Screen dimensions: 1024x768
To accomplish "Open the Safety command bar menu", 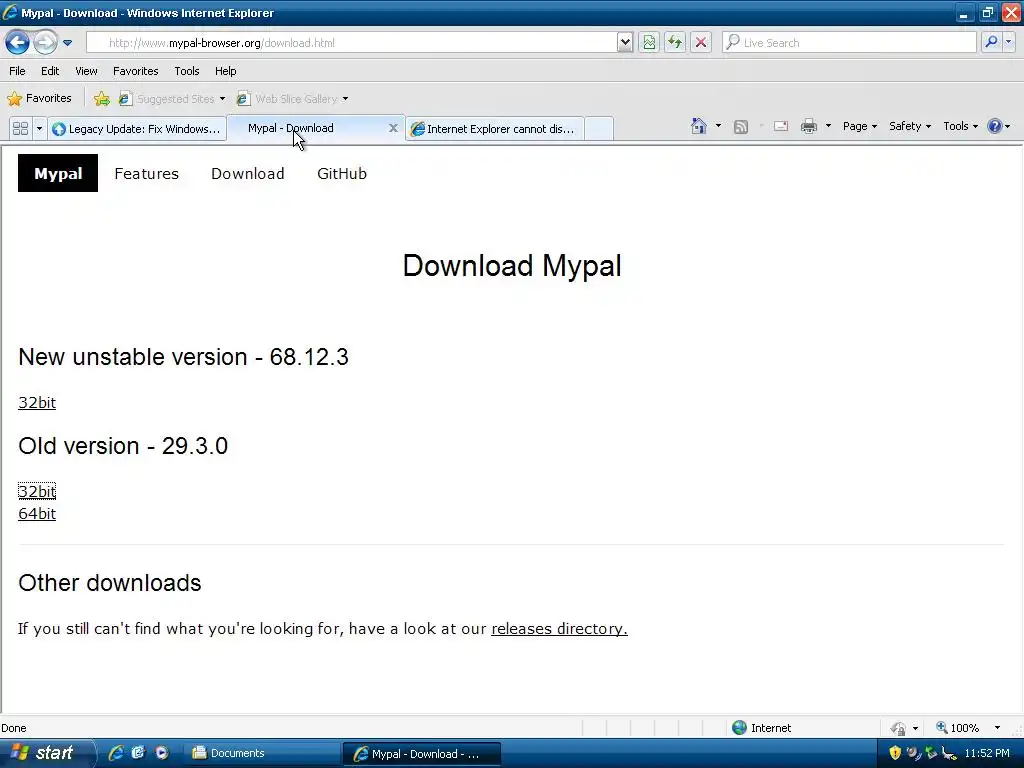I will click(x=910, y=126).
